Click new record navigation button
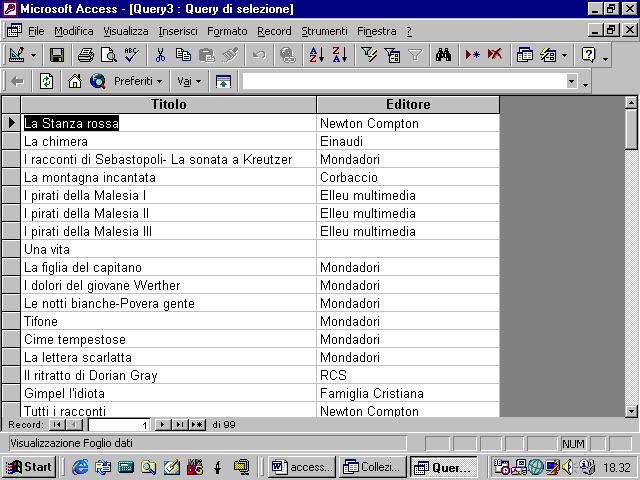640x480 pixels. pyautogui.click(x=197, y=425)
